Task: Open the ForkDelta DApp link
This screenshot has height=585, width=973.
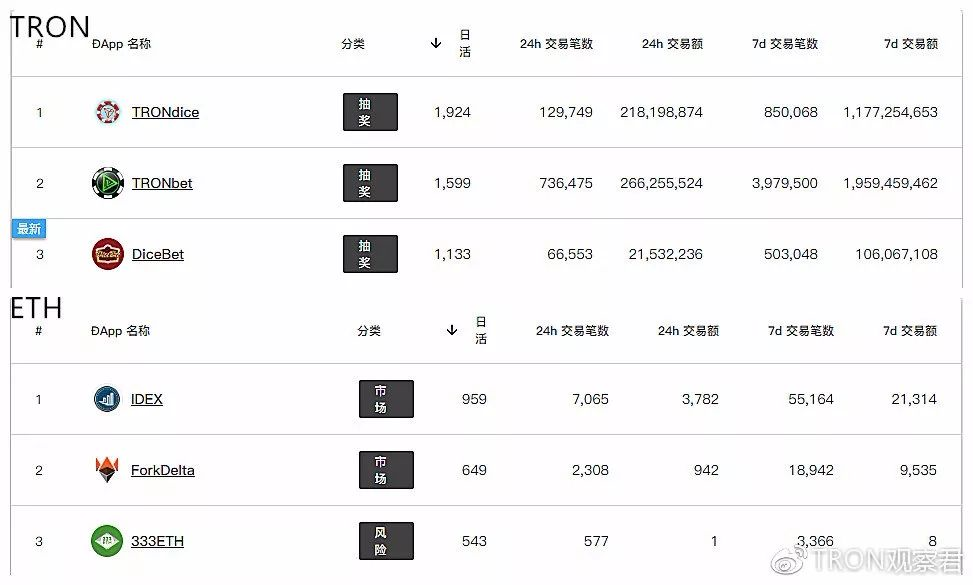Action: (x=163, y=470)
